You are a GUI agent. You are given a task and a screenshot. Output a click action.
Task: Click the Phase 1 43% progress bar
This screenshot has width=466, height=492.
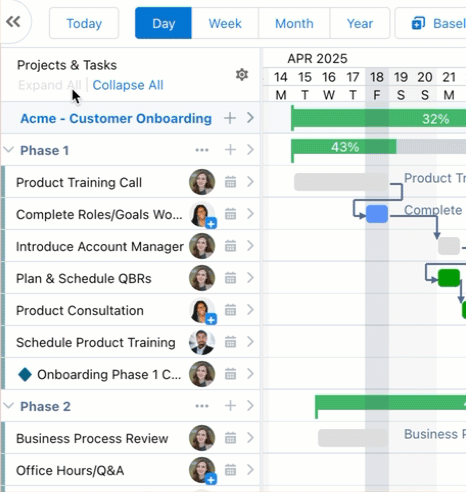(344, 147)
